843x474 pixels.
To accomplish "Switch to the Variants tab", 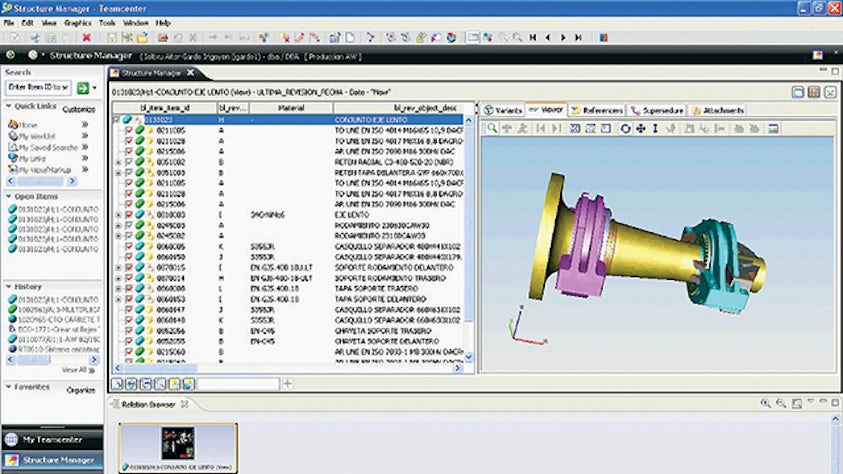I will 503,110.
